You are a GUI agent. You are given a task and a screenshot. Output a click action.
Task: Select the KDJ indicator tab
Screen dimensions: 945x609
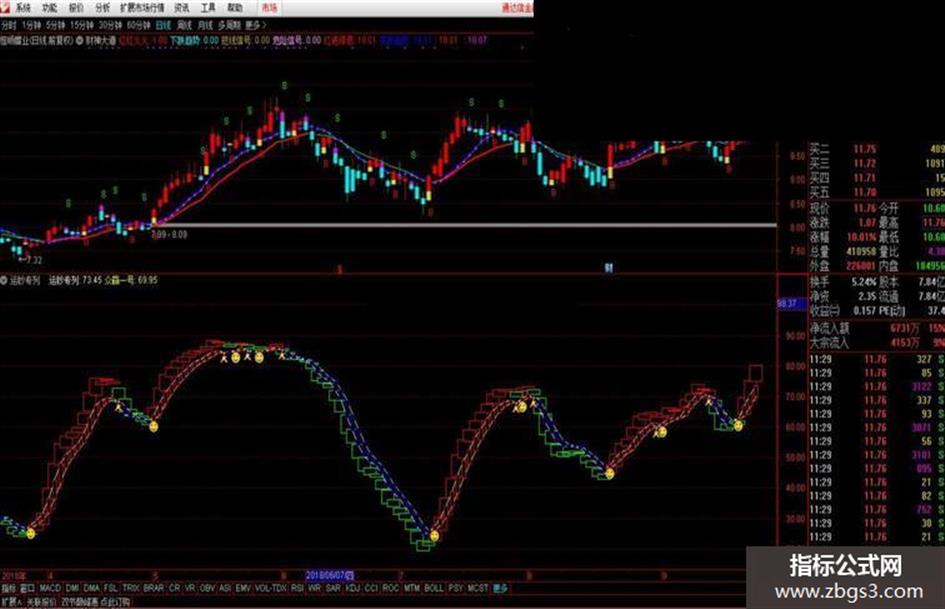[353, 588]
